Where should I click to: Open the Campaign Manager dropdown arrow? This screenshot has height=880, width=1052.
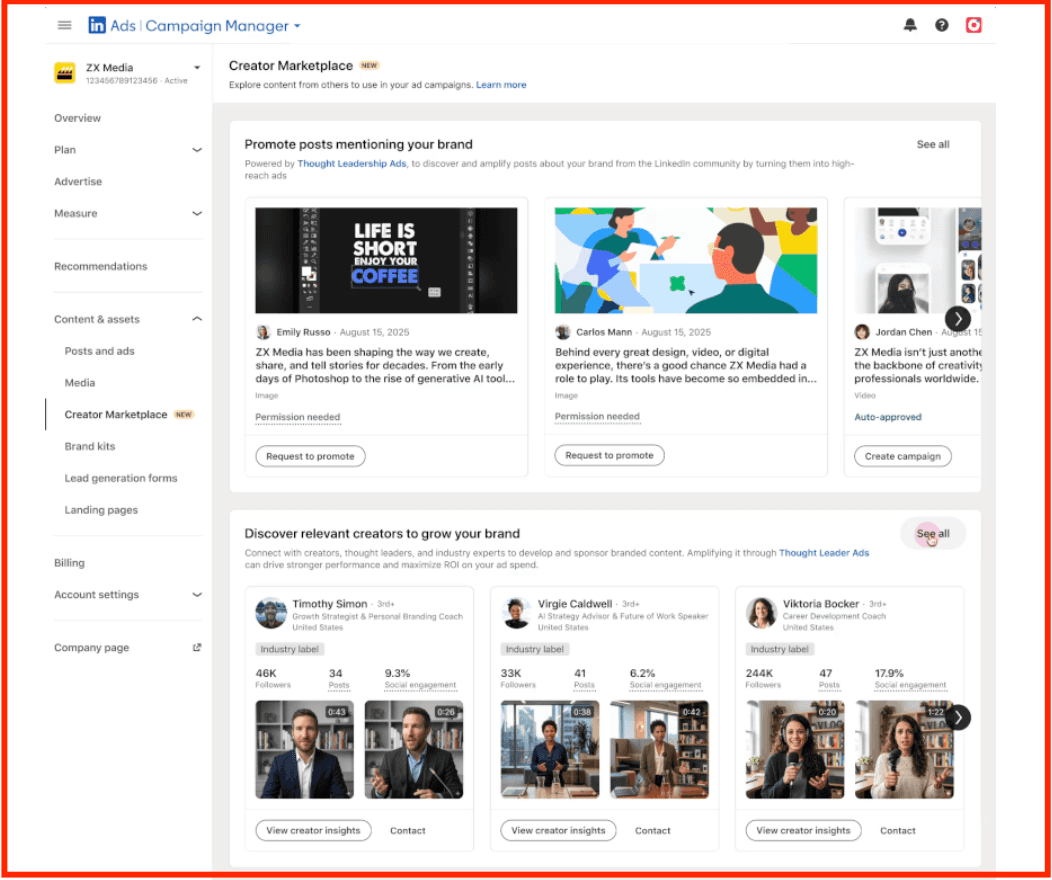click(297, 26)
